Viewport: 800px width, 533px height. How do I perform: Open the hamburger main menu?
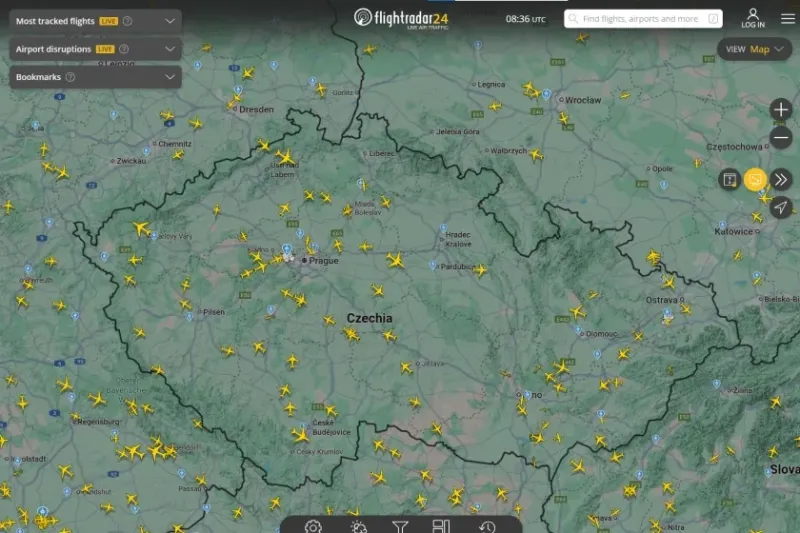point(788,19)
